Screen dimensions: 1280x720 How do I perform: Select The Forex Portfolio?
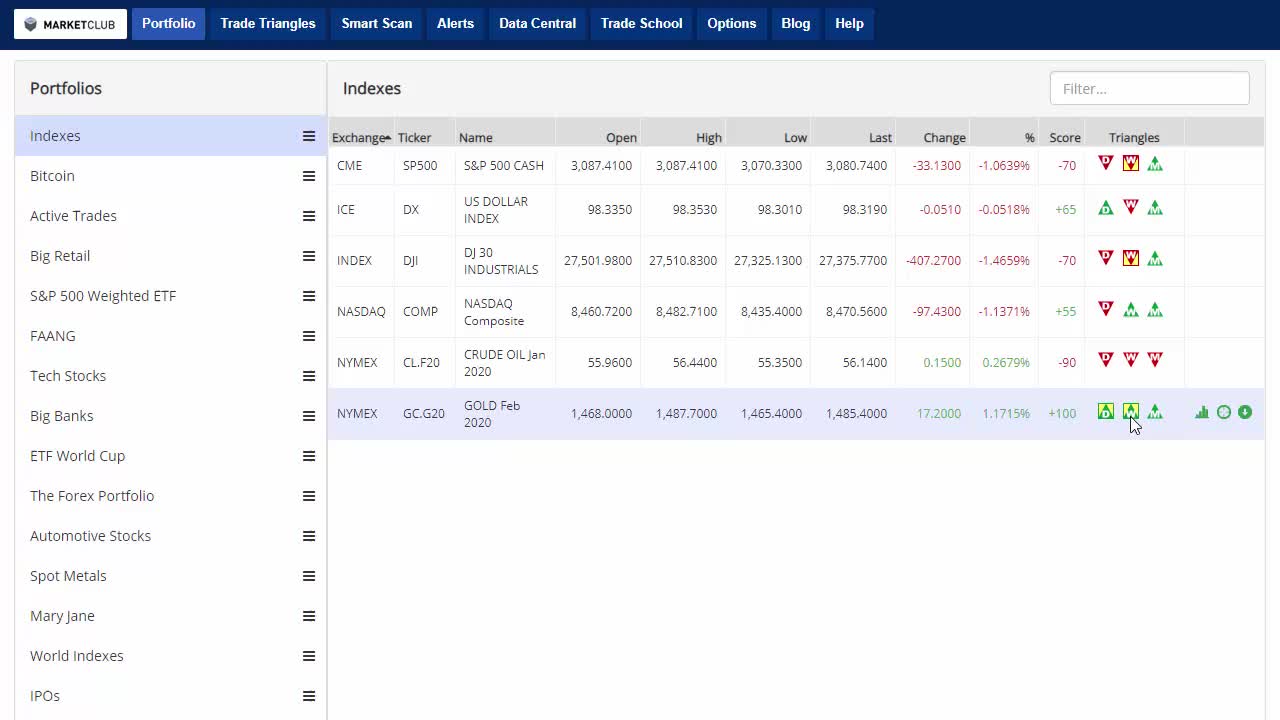tap(170, 496)
